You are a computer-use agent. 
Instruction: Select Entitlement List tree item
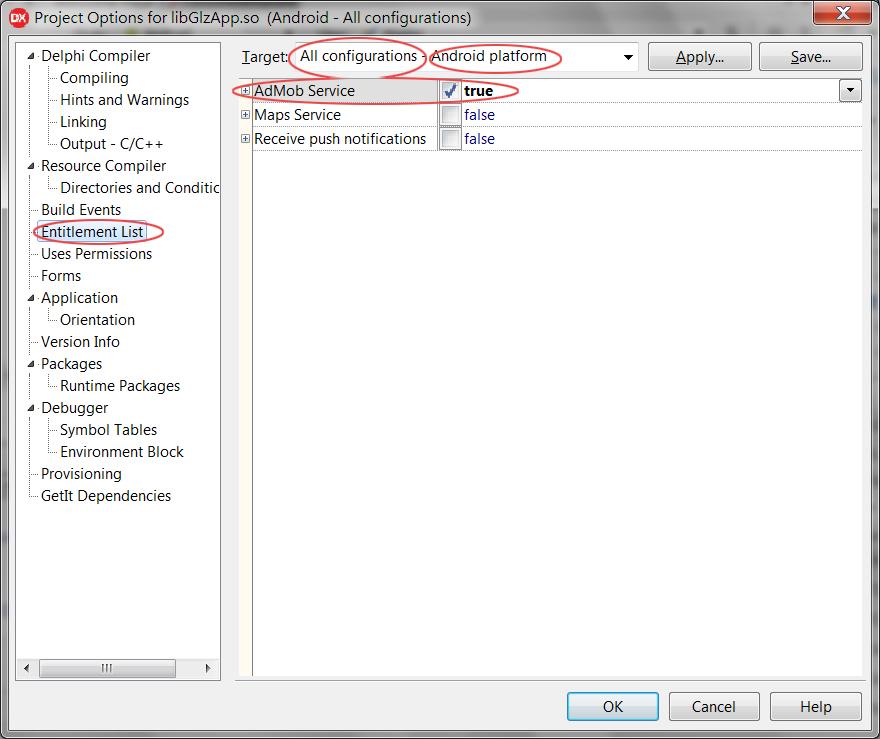tap(92, 232)
